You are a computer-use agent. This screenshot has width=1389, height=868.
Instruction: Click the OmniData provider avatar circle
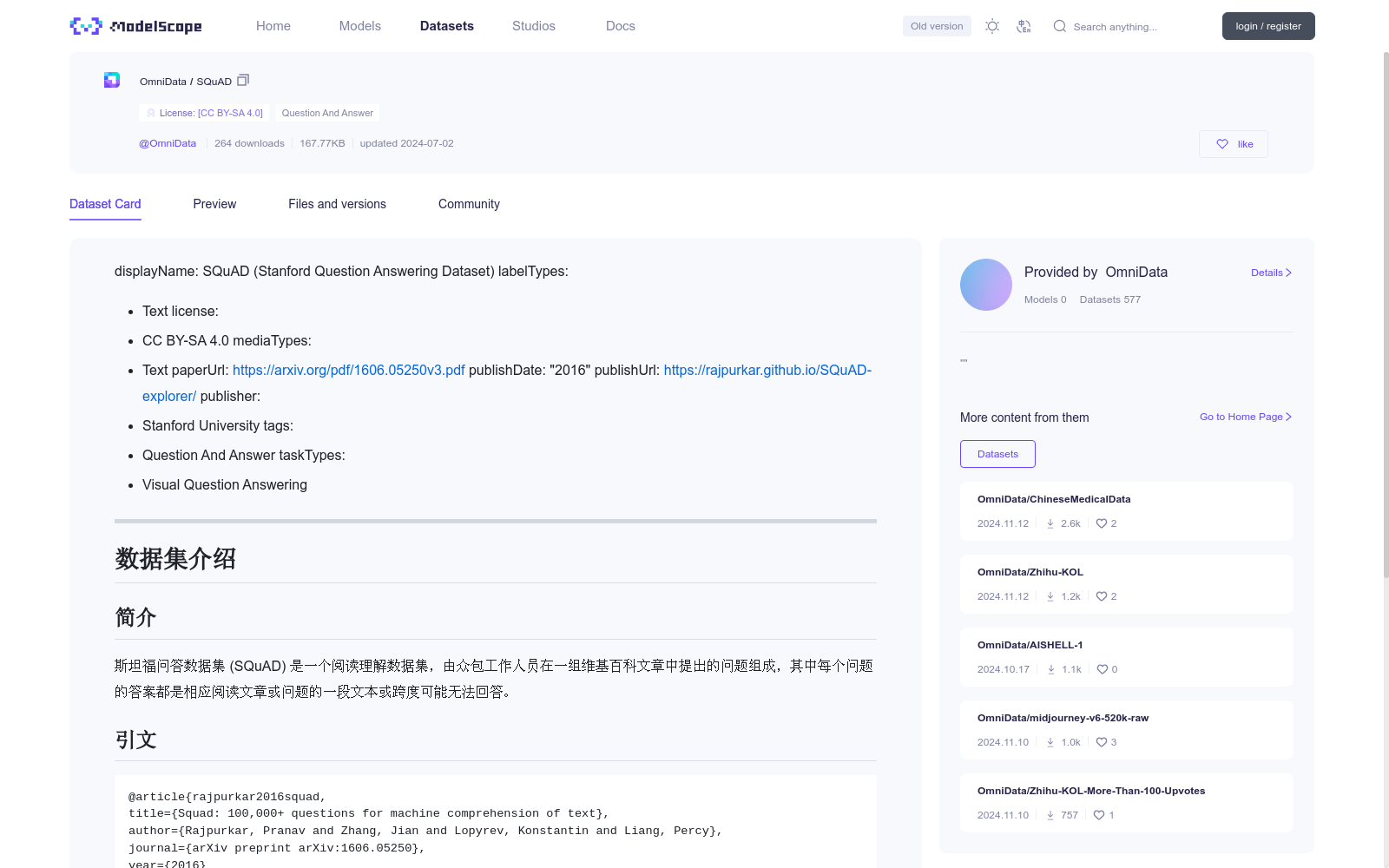(x=986, y=285)
